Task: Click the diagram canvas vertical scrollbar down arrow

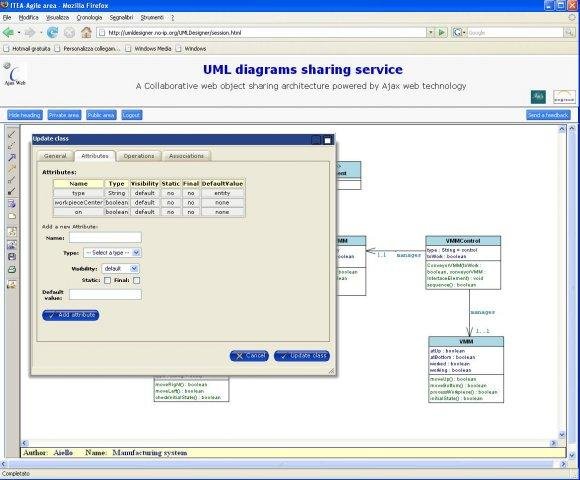Action: (562, 435)
